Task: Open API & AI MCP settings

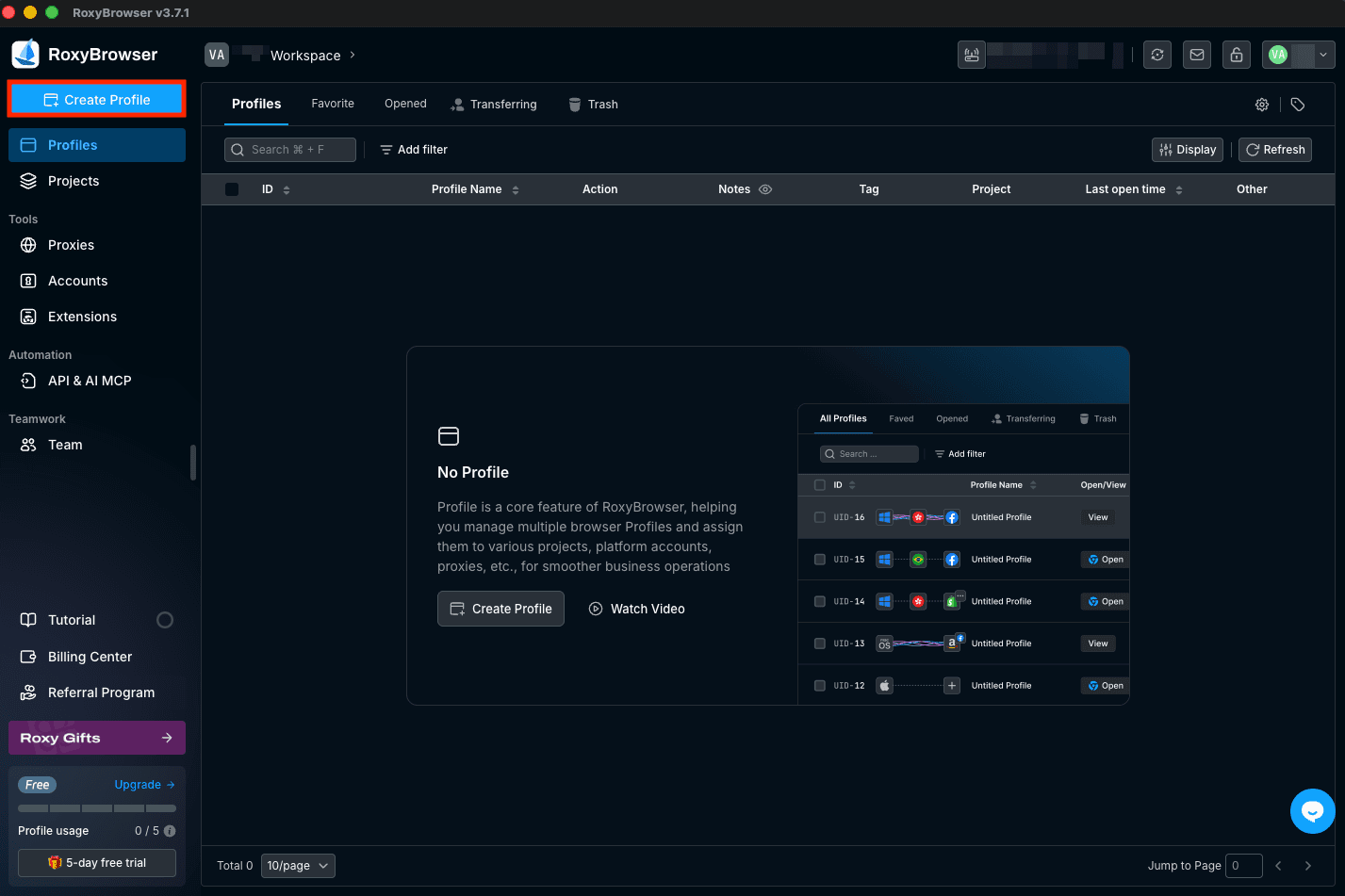Action: point(88,381)
